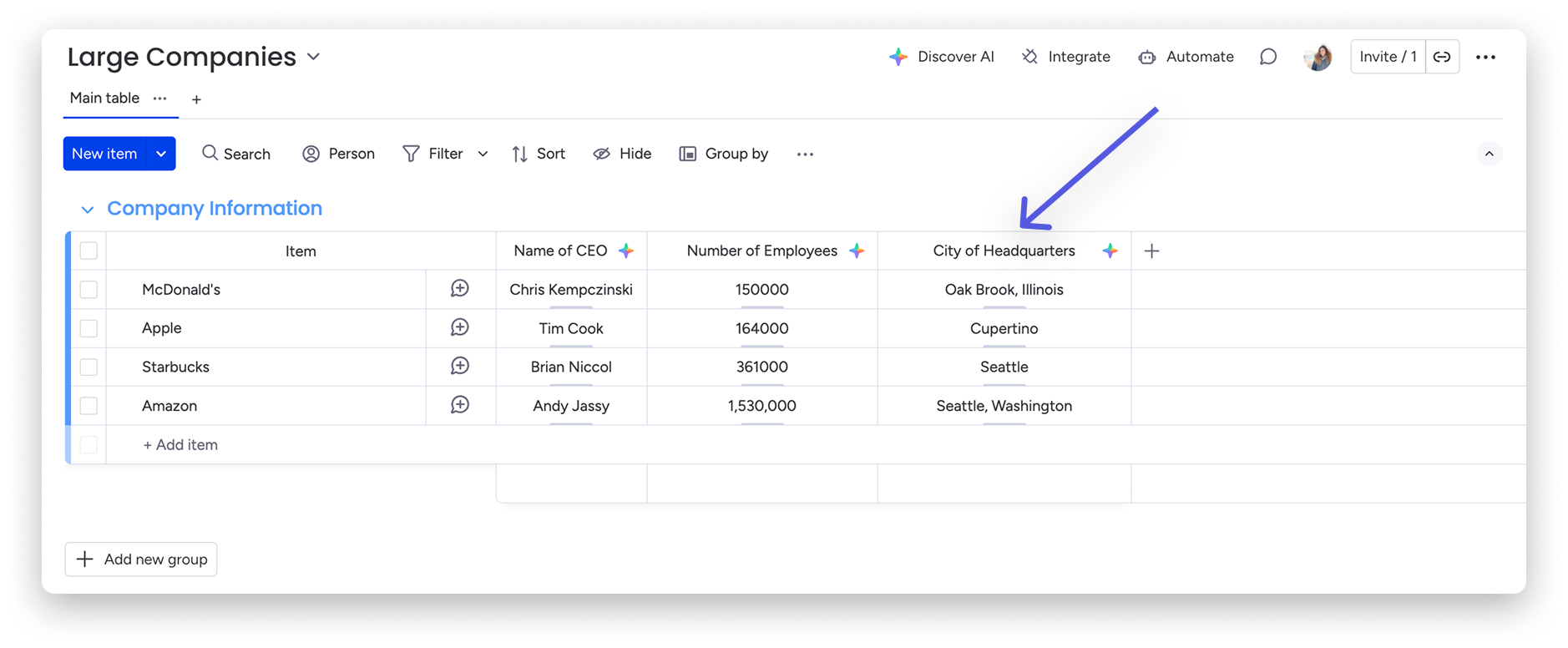Switch to the Main table tab
1568x648 pixels.
click(104, 98)
